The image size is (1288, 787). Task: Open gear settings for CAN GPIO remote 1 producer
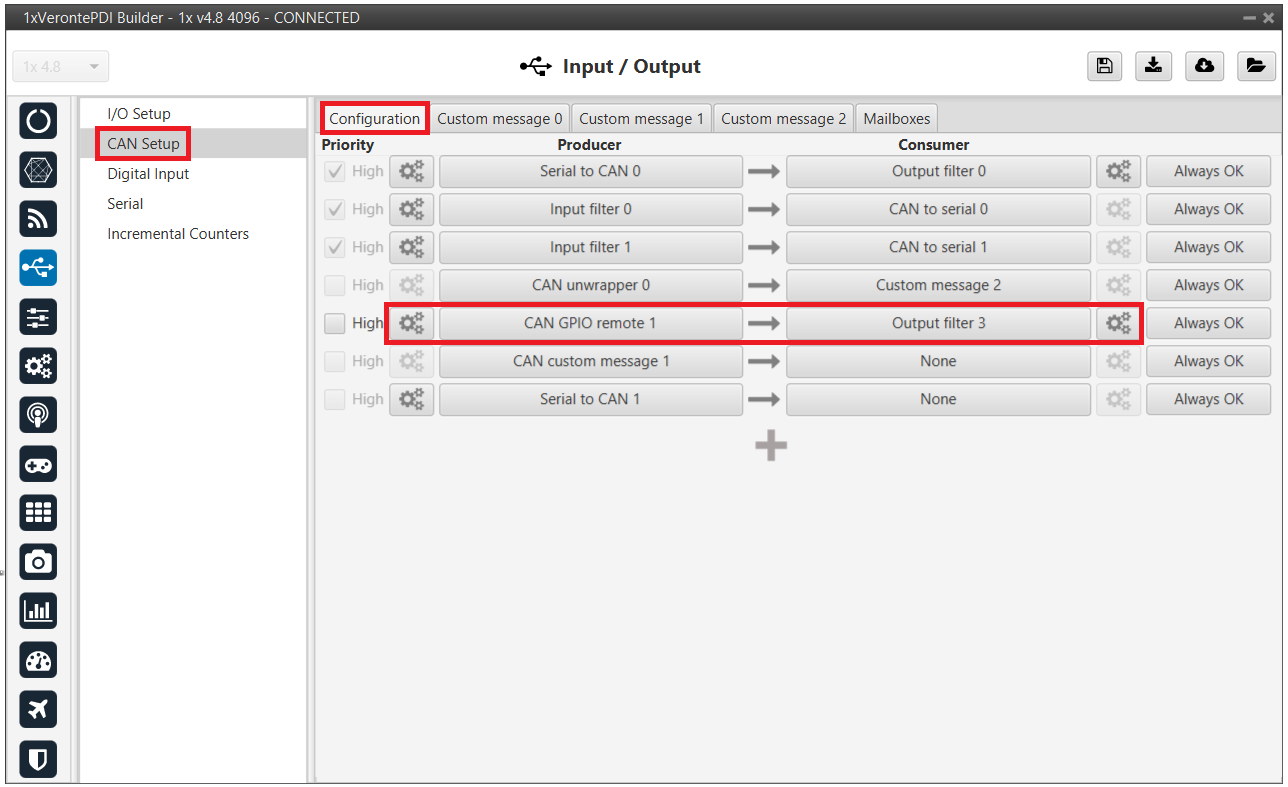[x=411, y=323]
